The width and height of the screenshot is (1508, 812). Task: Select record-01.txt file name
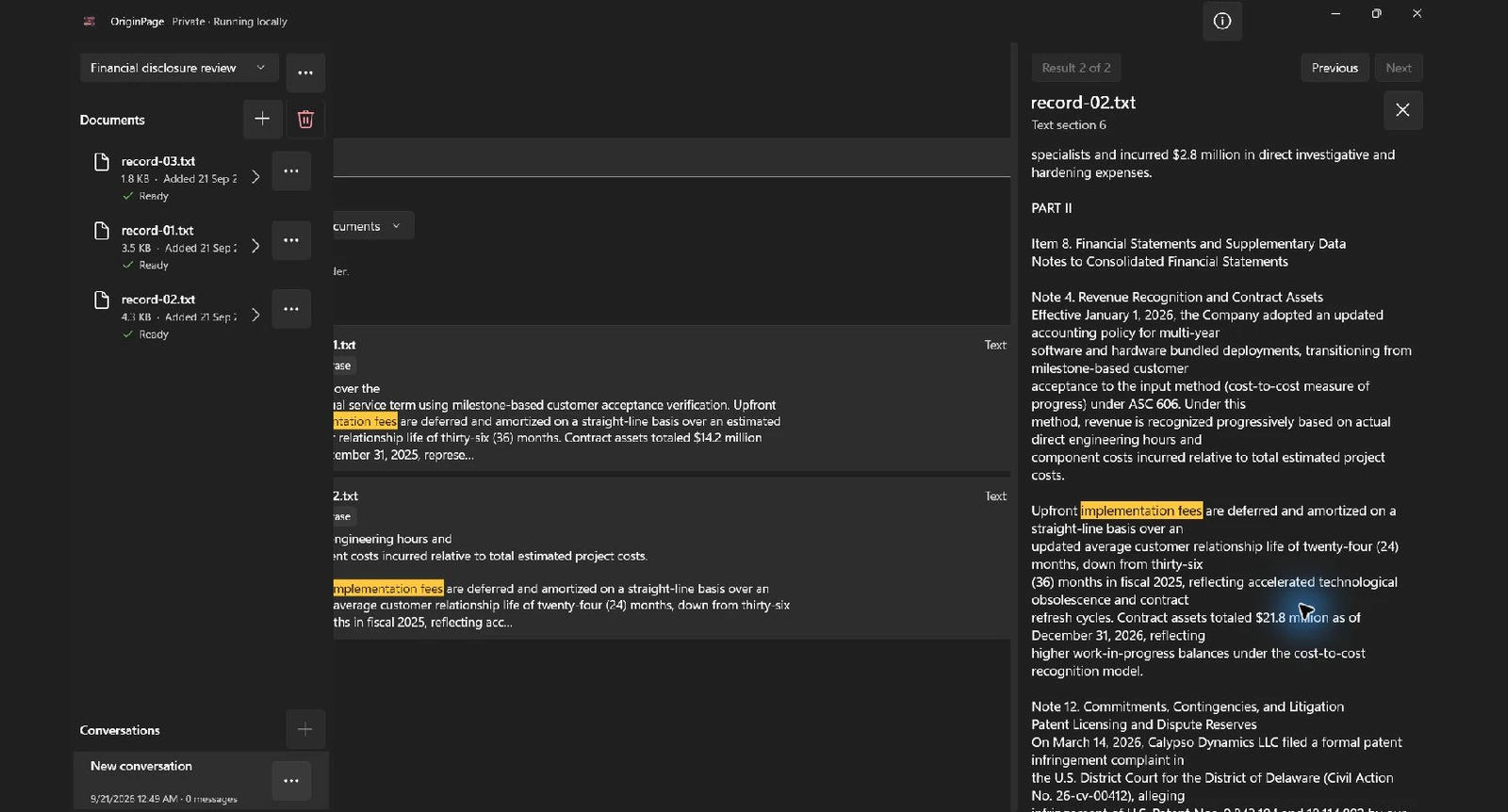point(157,230)
